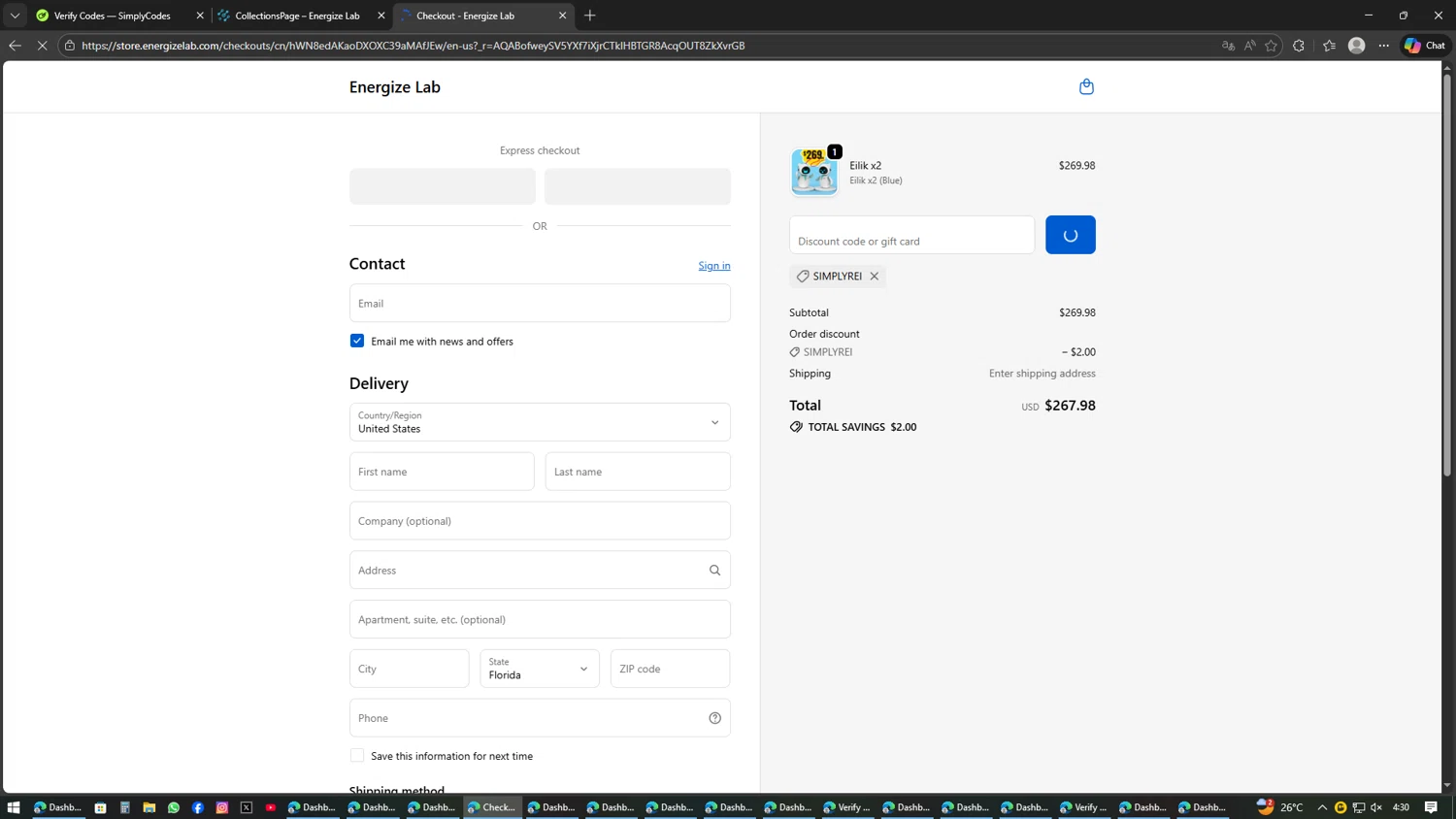Open the shopping bag cart icon
The image size is (1456, 819).
pos(1086,87)
